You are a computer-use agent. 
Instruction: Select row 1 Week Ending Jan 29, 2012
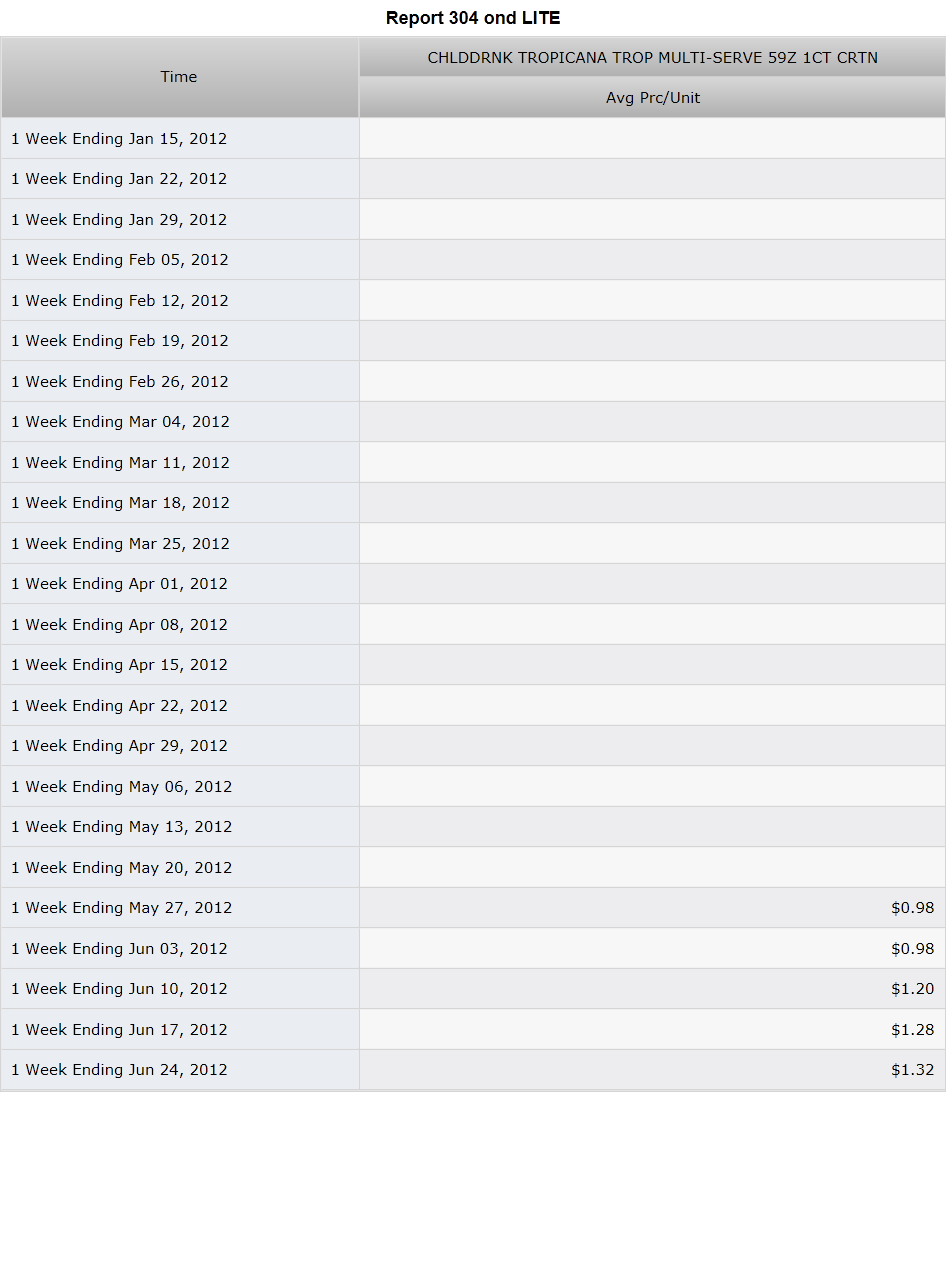473,220
